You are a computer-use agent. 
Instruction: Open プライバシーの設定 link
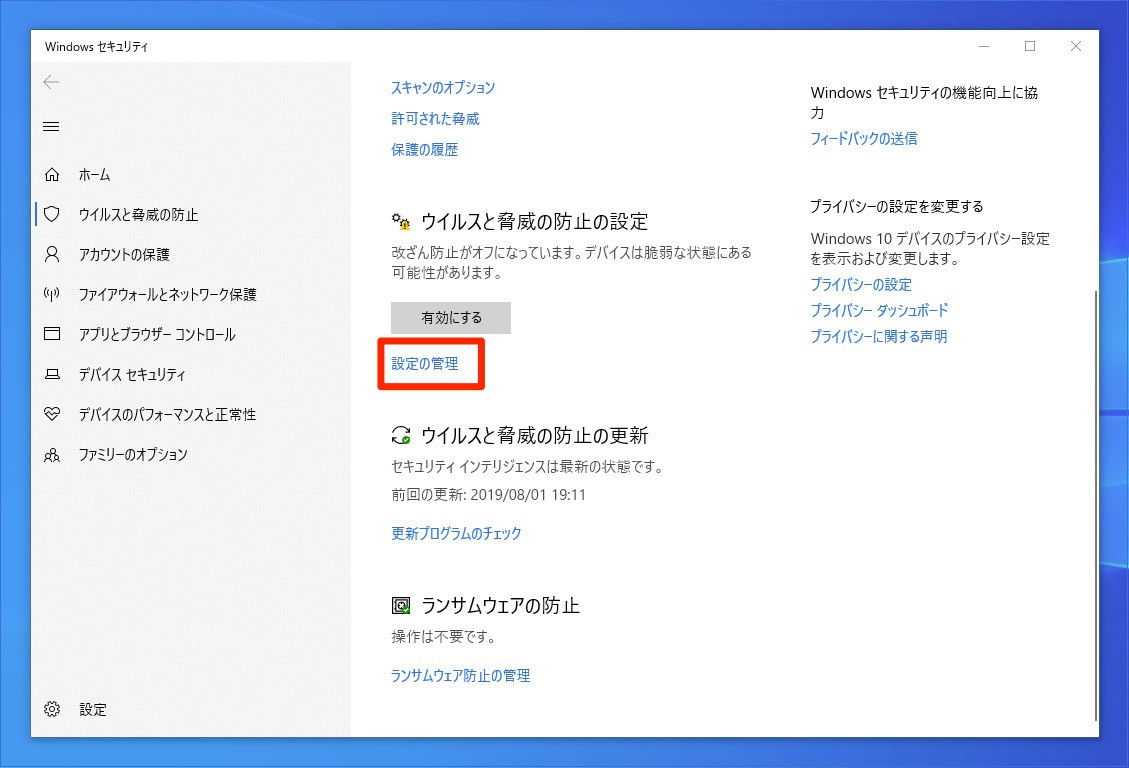pos(861,285)
